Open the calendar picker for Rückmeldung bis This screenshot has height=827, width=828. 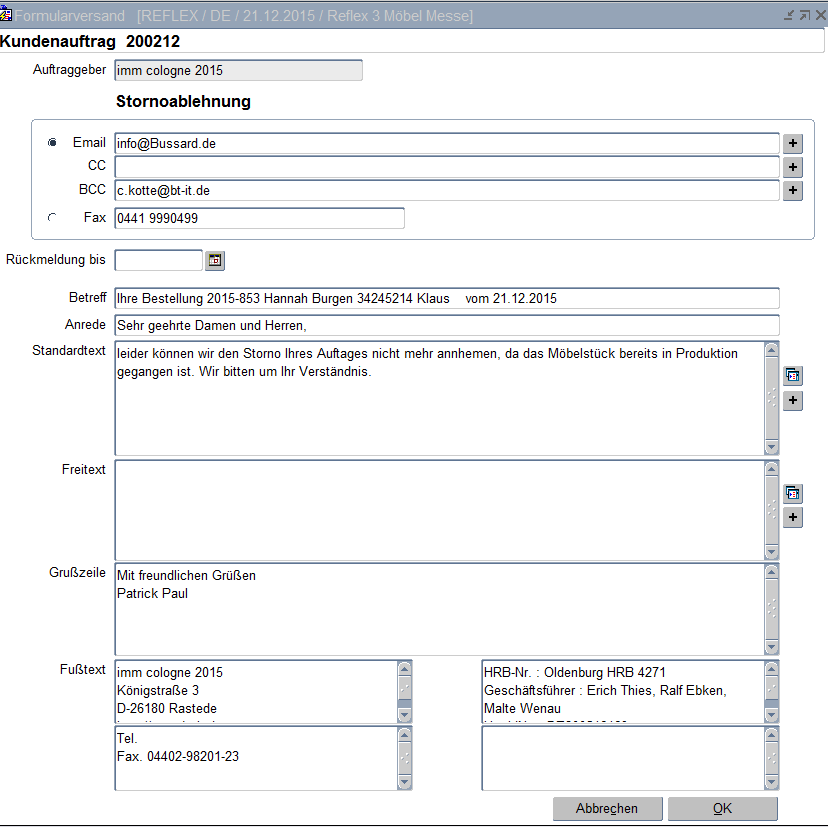(215, 260)
